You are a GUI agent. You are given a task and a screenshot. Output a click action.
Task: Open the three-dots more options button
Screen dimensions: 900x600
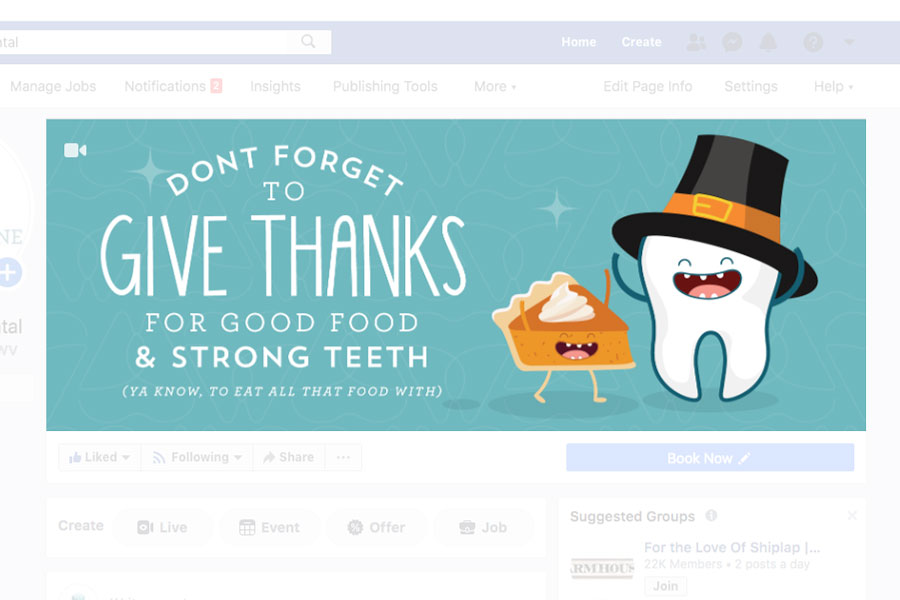(x=343, y=458)
